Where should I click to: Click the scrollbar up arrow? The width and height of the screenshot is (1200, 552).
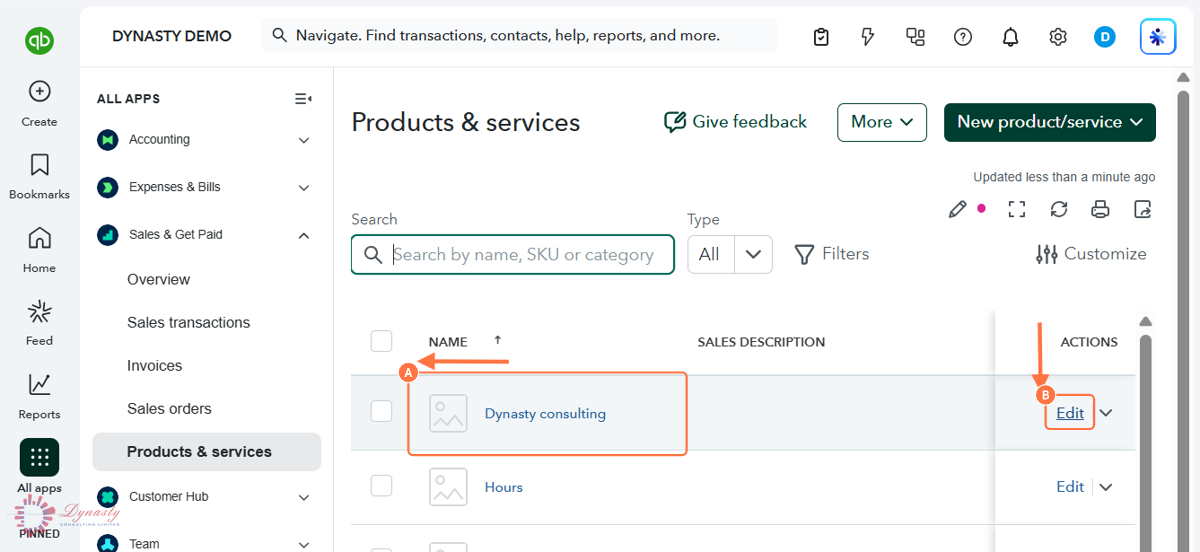(x=1146, y=321)
